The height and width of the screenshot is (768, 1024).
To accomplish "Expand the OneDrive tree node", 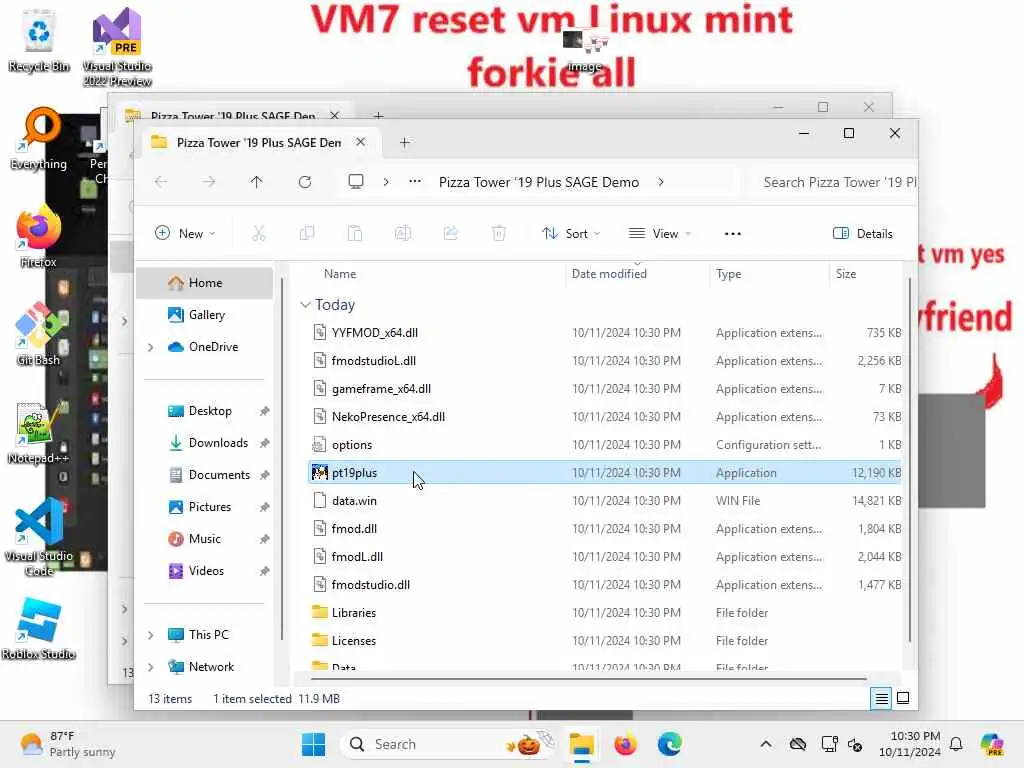I will pos(151,347).
